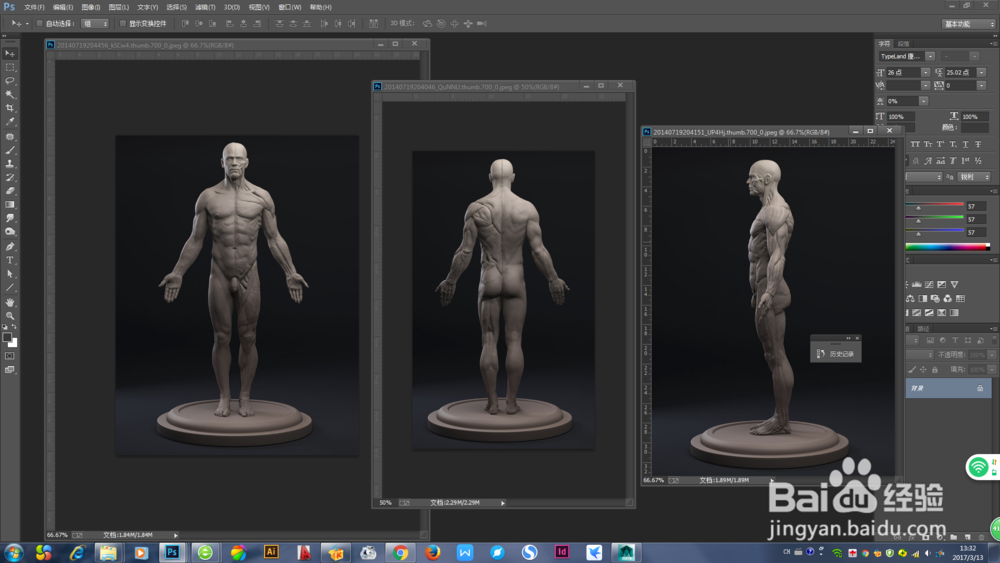
Task: Select the Eraser tool
Action: (x=10, y=191)
